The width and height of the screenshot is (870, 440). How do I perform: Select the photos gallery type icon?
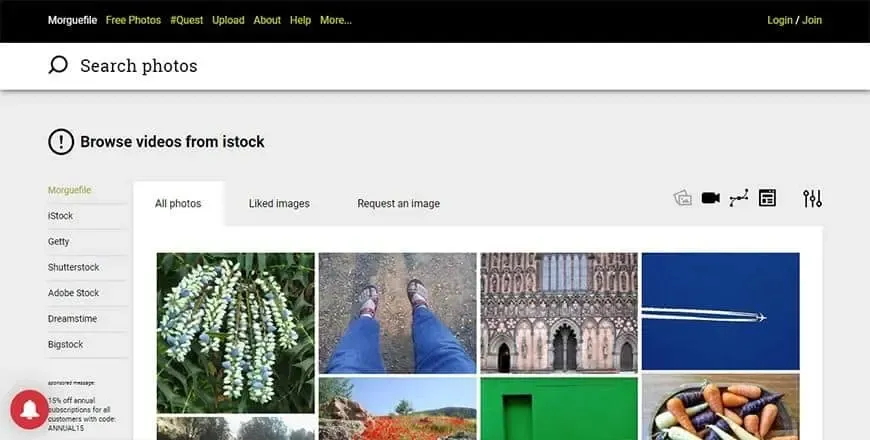682,198
